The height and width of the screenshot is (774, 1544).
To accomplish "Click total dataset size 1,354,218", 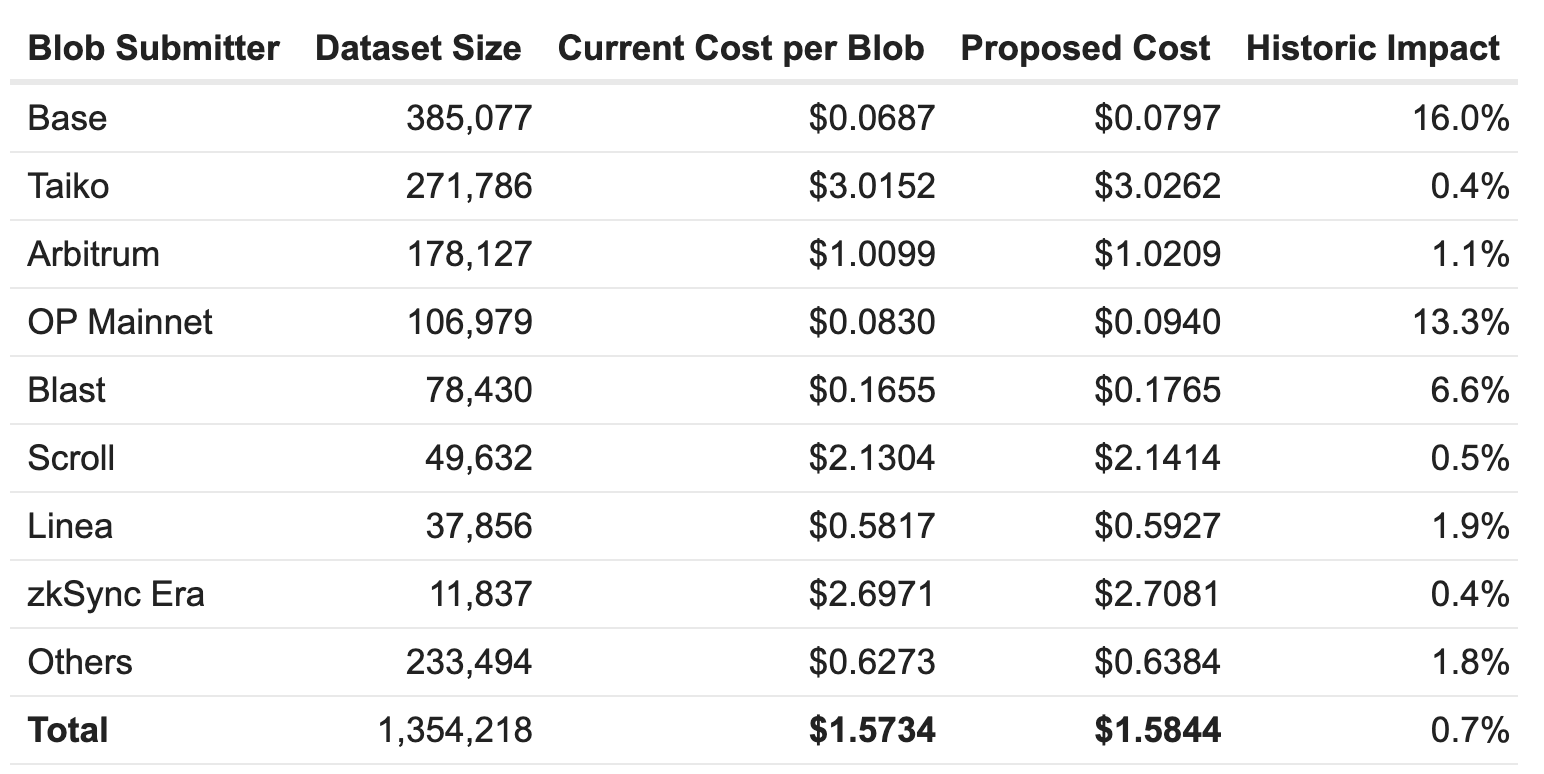I will coord(455,730).
